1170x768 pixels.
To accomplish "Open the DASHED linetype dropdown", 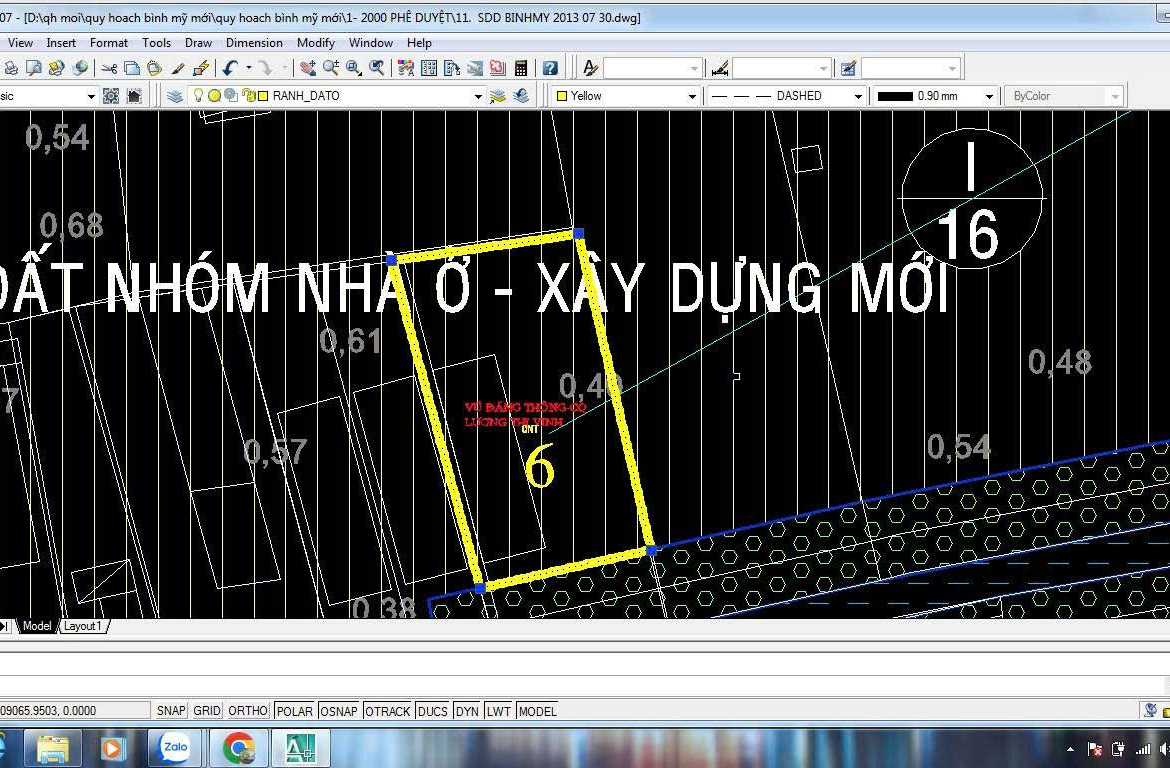I will click(x=857, y=96).
